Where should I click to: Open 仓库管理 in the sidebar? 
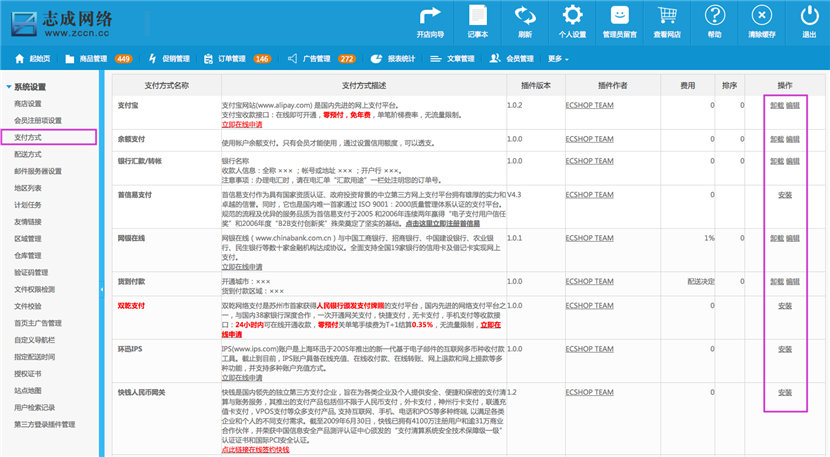[28, 256]
